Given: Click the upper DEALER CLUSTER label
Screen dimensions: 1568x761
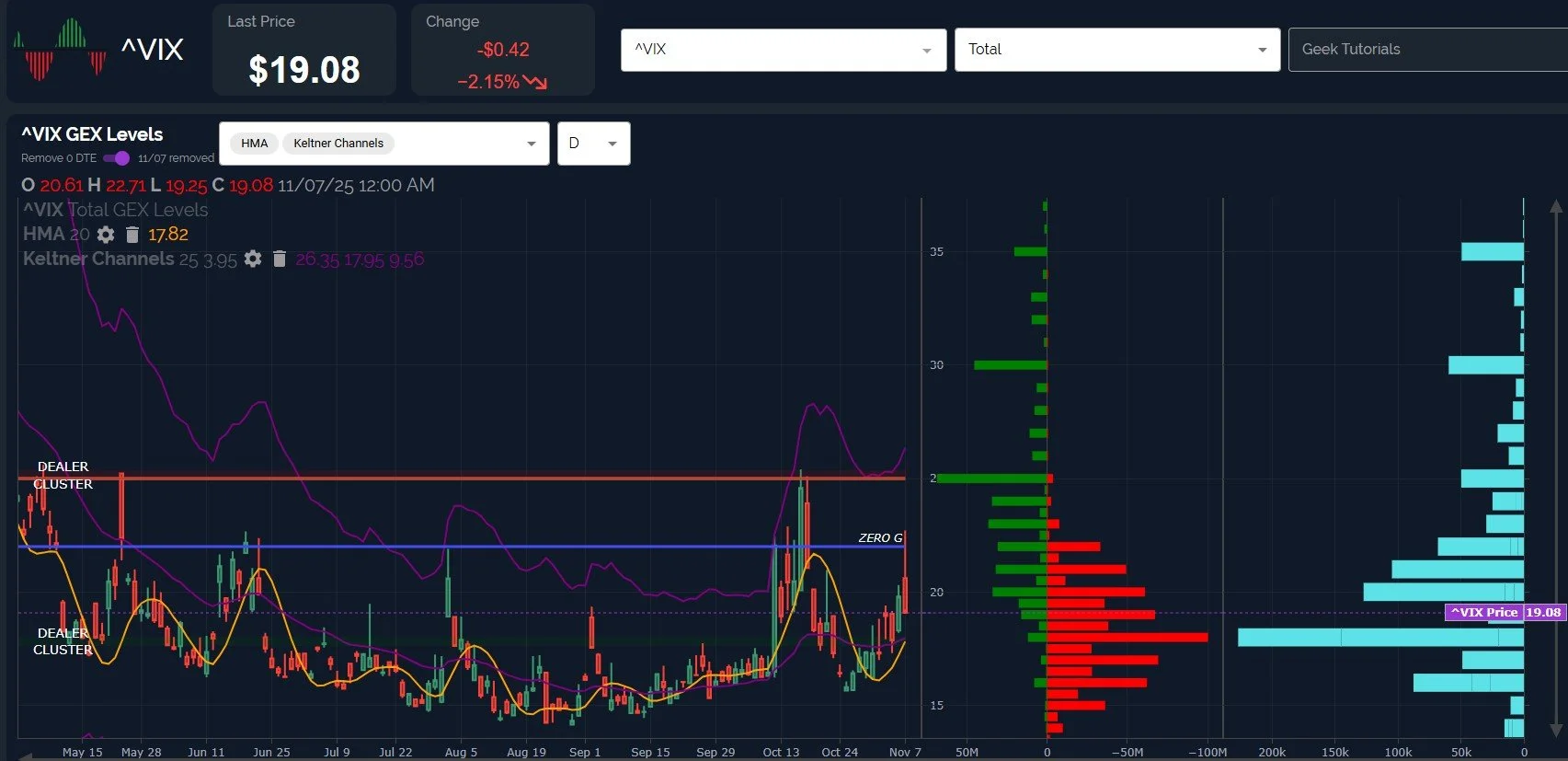Looking at the screenshot, I should [x=63, y=475].
